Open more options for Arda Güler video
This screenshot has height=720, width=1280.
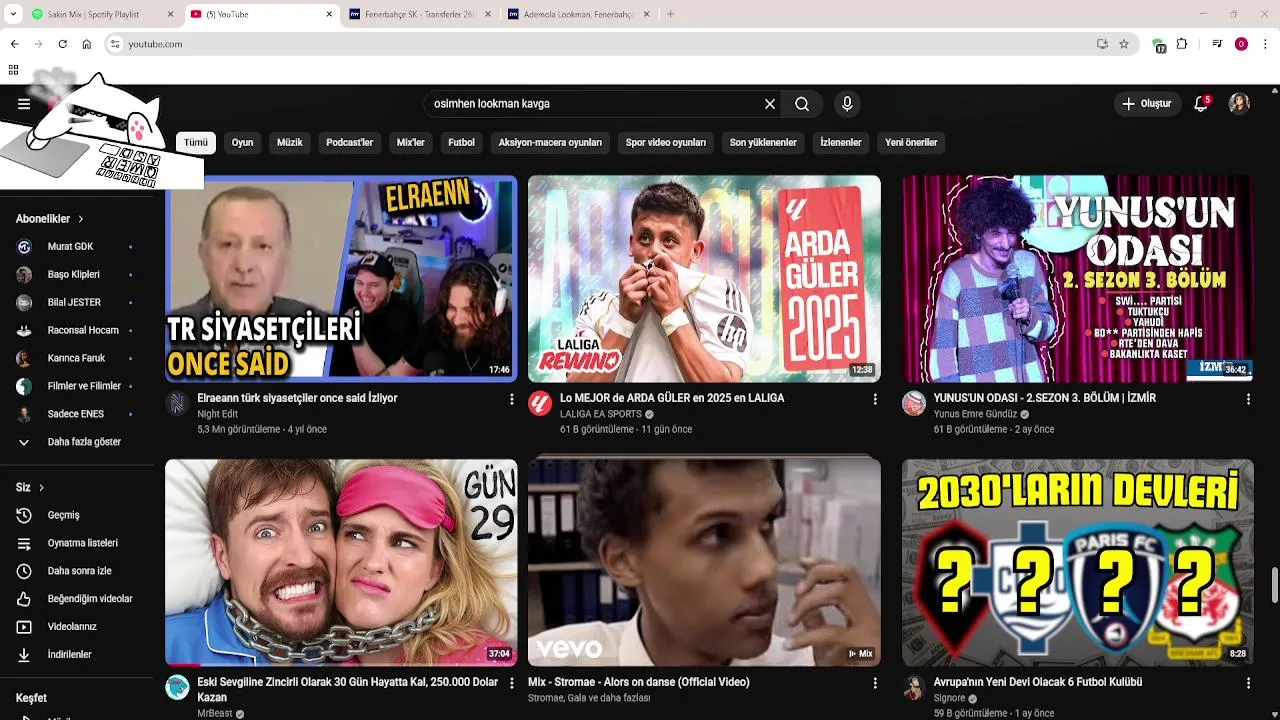pos(875,399)
